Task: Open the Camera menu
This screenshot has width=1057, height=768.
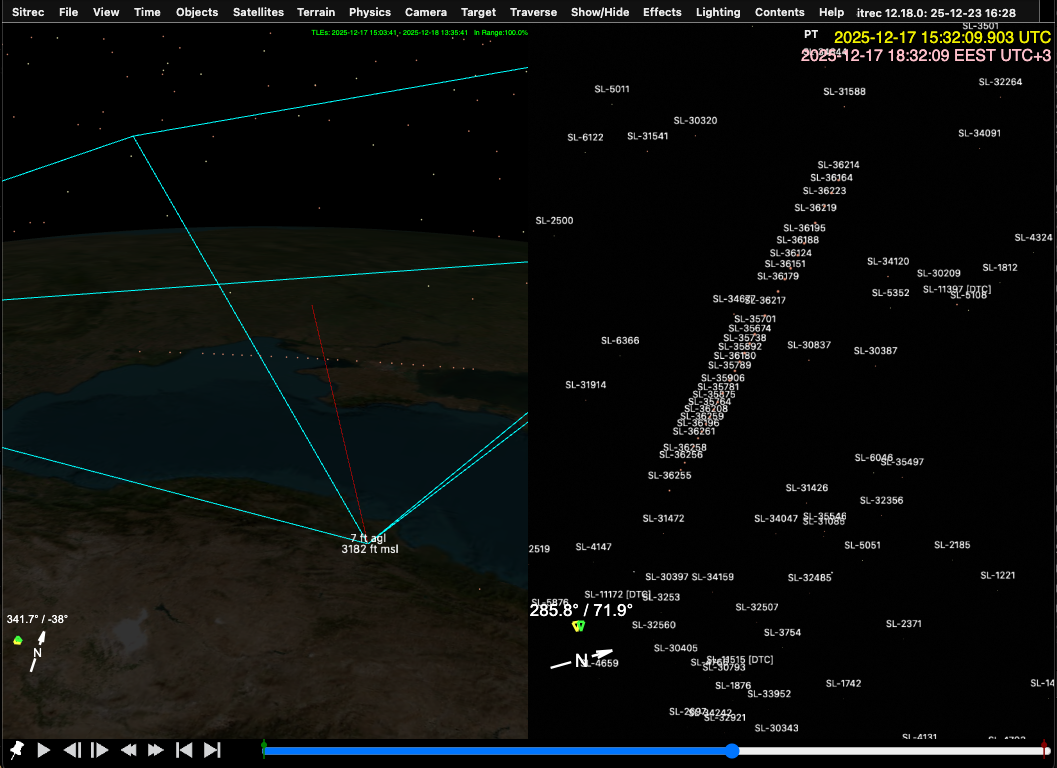Action: pos(426,12)
